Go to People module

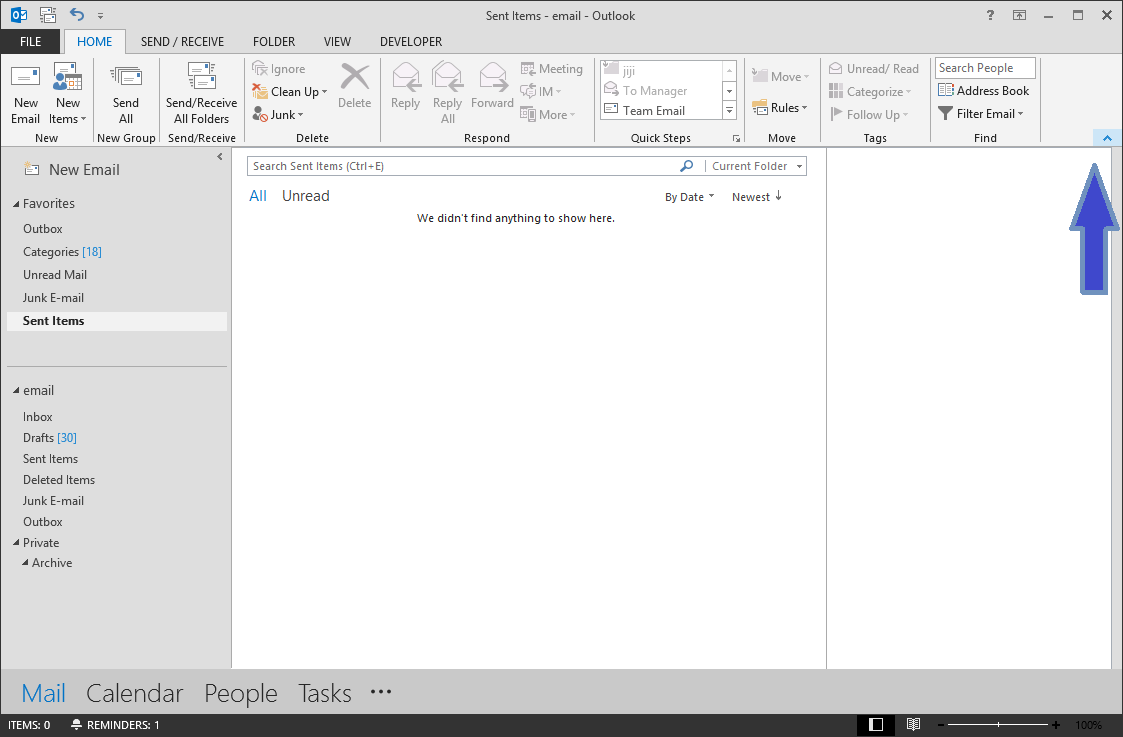[x=241, y=693]
